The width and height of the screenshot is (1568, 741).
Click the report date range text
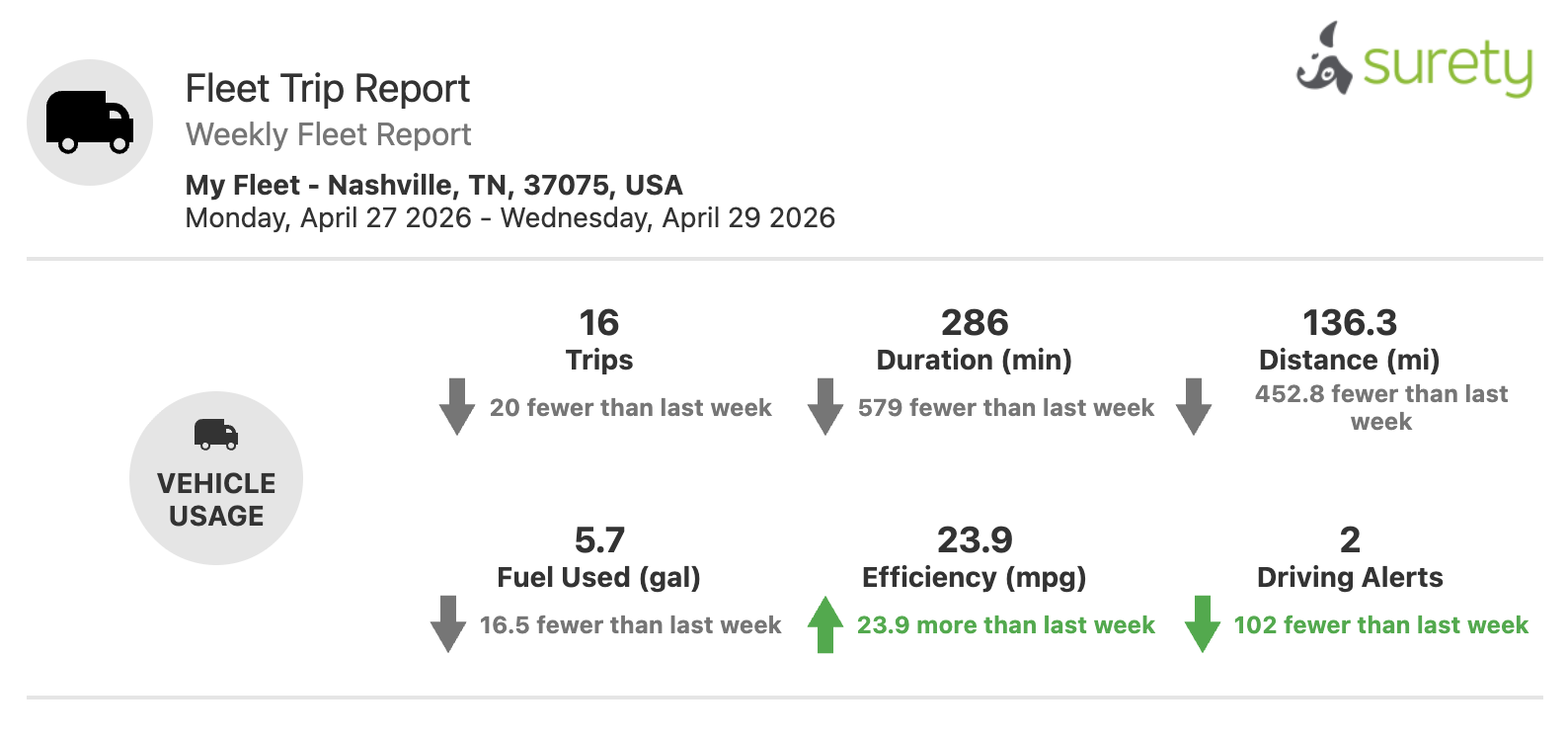click(x=510, y=217)
